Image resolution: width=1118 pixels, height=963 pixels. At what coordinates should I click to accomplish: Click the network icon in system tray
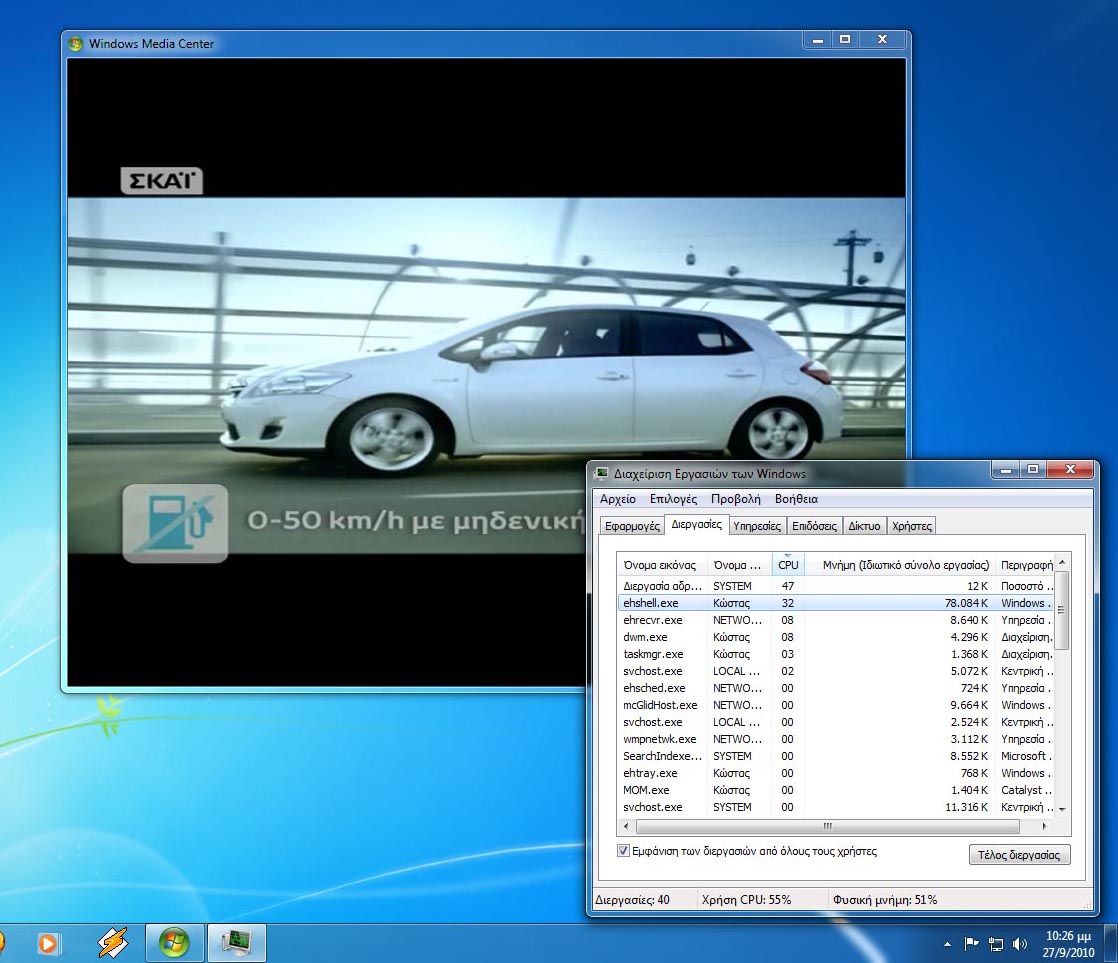click(x=996, y=943)
